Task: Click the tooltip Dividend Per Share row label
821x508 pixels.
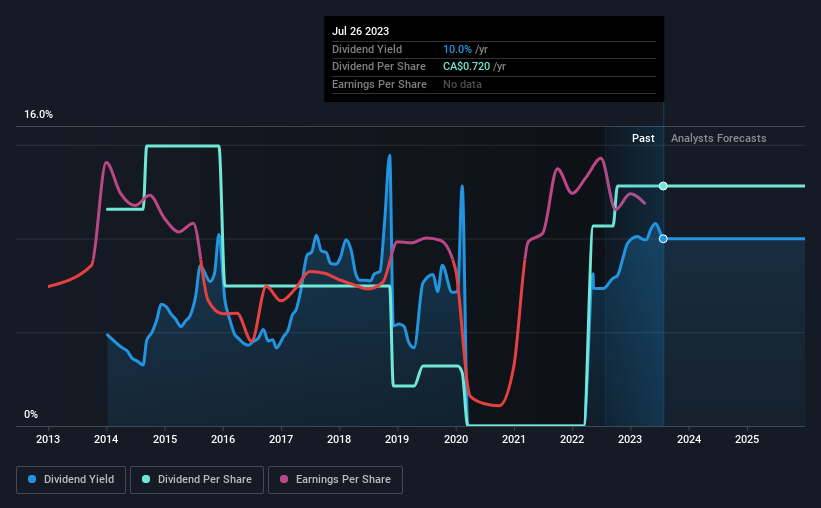Action: (379, 67)
